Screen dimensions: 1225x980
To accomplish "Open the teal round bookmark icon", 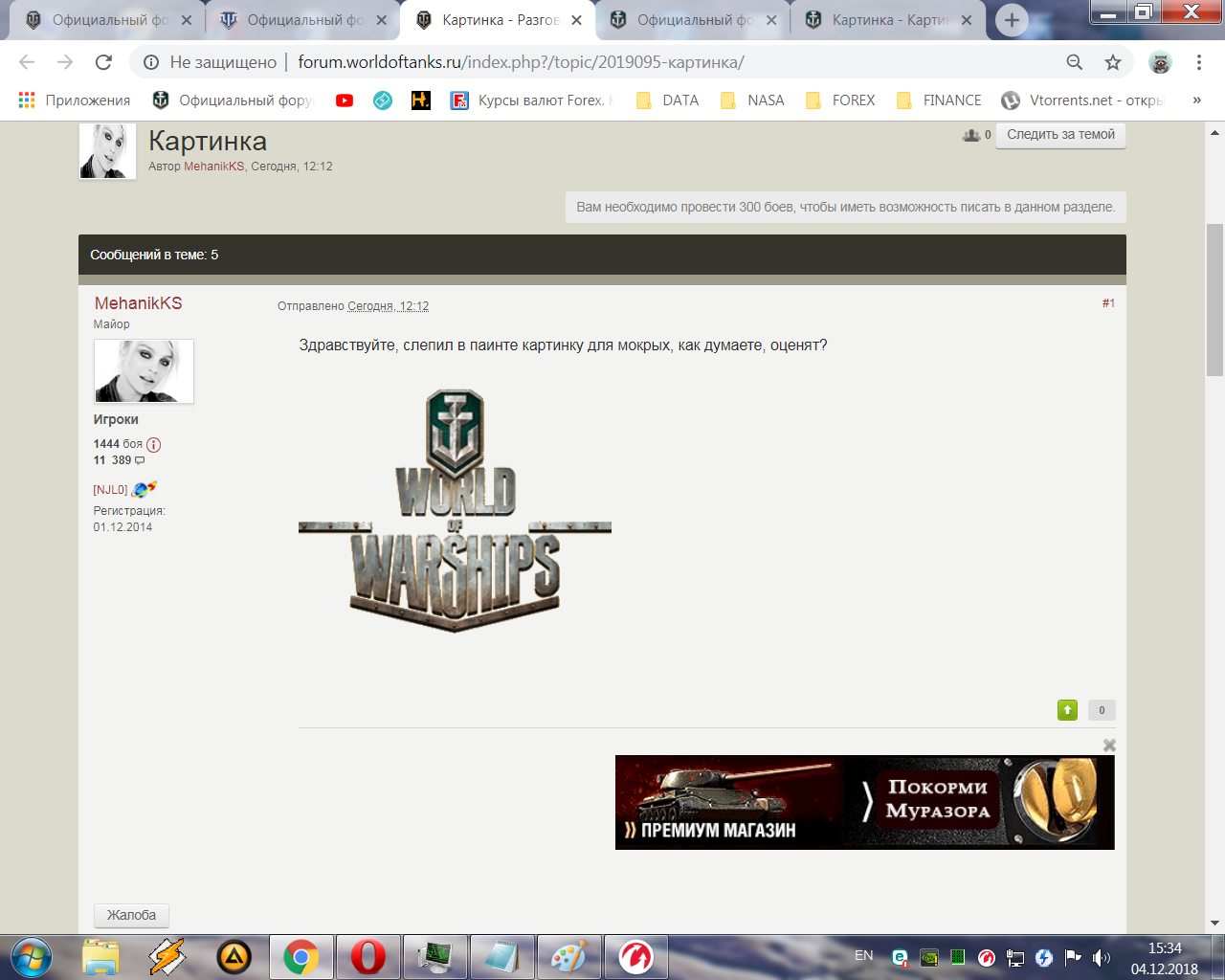I will point(383,100).
